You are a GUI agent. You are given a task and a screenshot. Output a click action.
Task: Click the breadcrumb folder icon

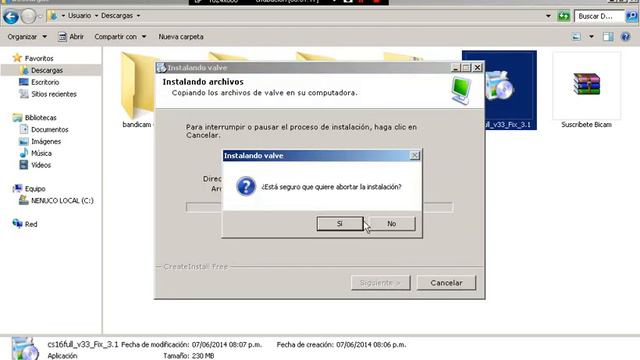(52, 16)
